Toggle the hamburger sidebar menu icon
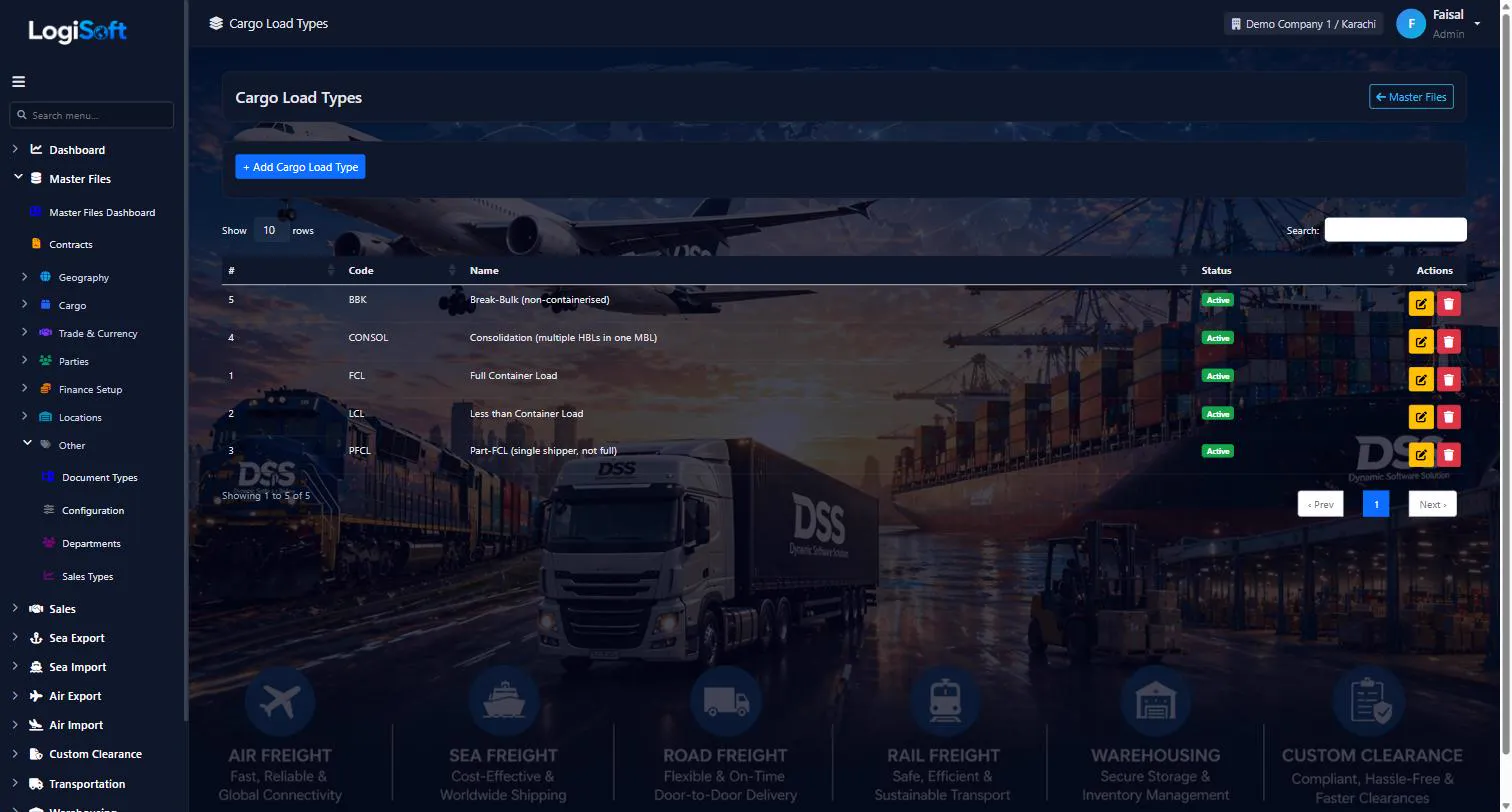1512x812 pixels. pyautogui.click(x=18, y=82)
